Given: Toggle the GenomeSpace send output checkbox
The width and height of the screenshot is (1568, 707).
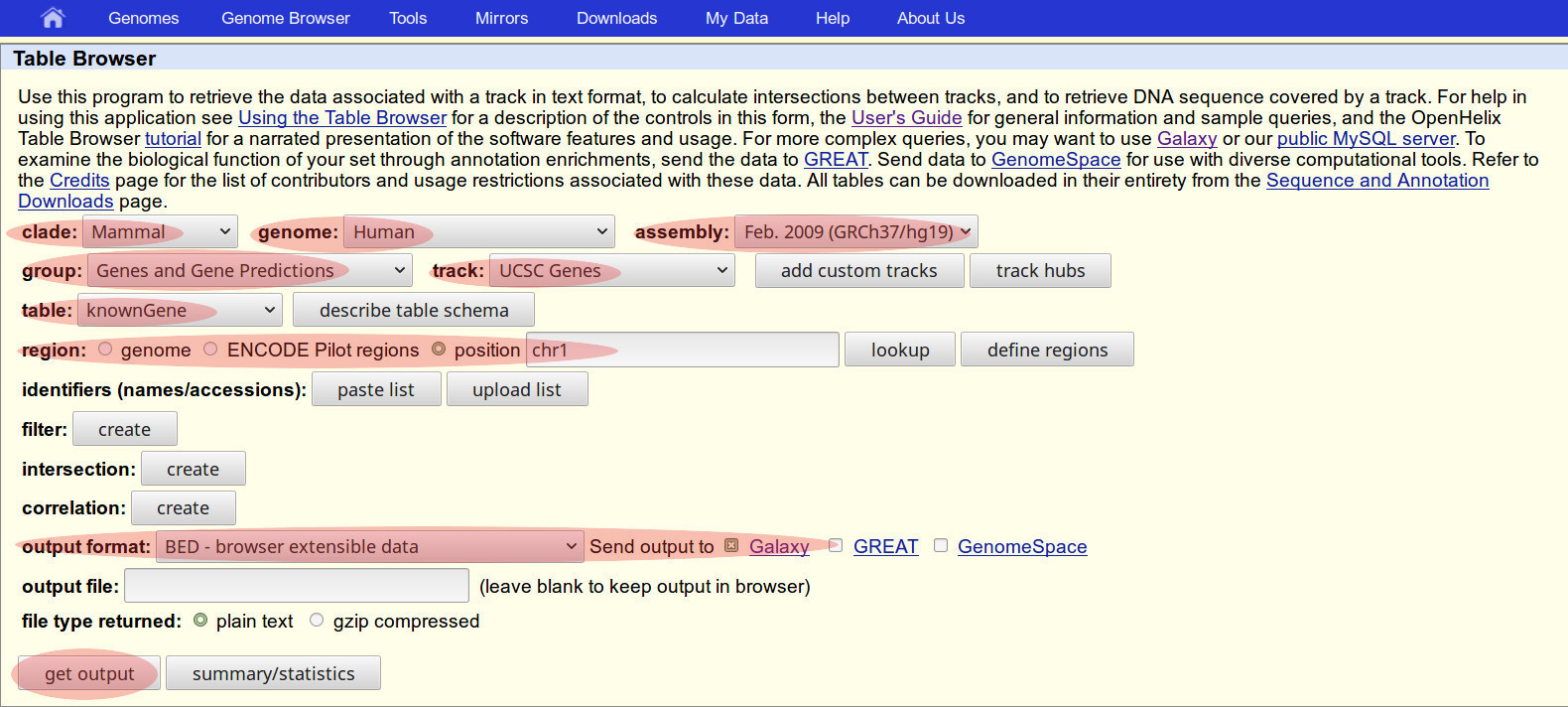Looking at the screenshot, I should tap(941, 545).
